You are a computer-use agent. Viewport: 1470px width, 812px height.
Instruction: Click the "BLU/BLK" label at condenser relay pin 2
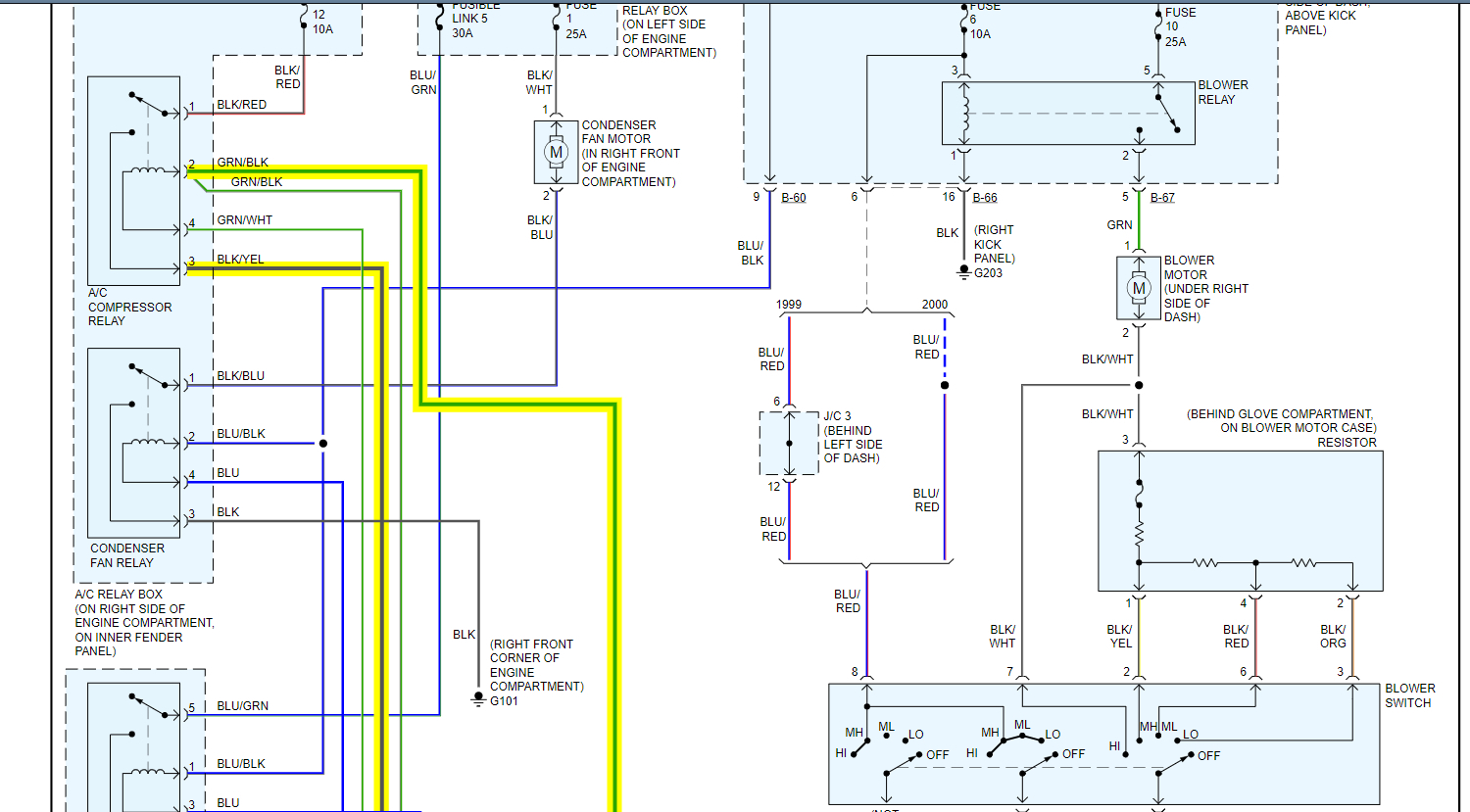241,434
